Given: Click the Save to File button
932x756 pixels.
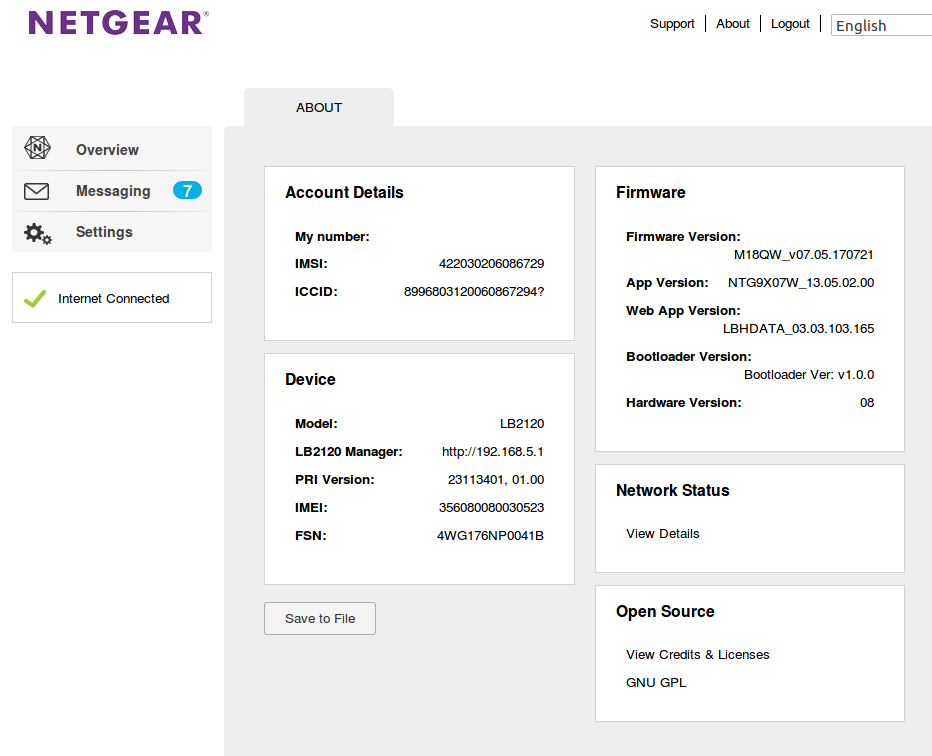Looking at the screenshot, I should tap(320, 619).
